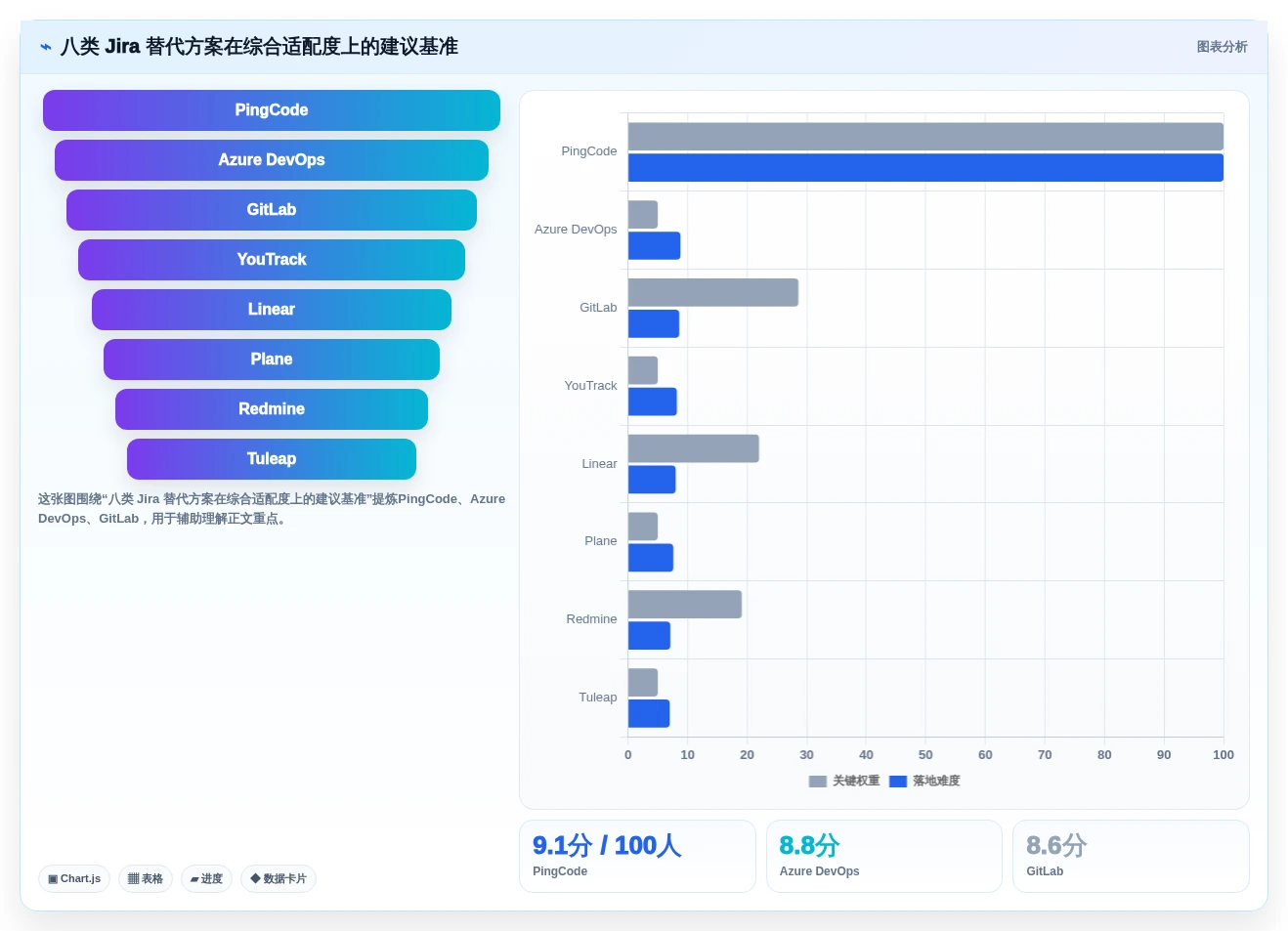
Task: Click the Tuleap funnel bar
Action: click(272, 459)
